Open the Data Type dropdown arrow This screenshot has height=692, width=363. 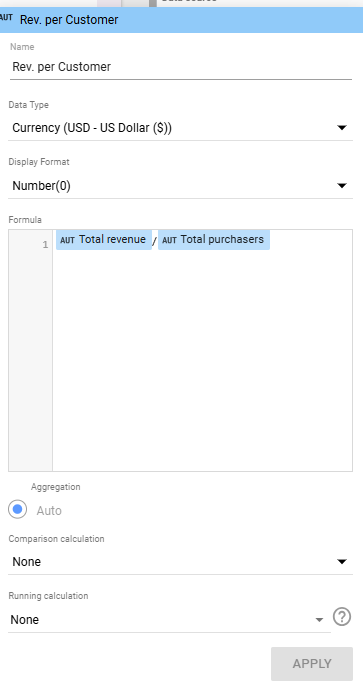tap(342, 128)
